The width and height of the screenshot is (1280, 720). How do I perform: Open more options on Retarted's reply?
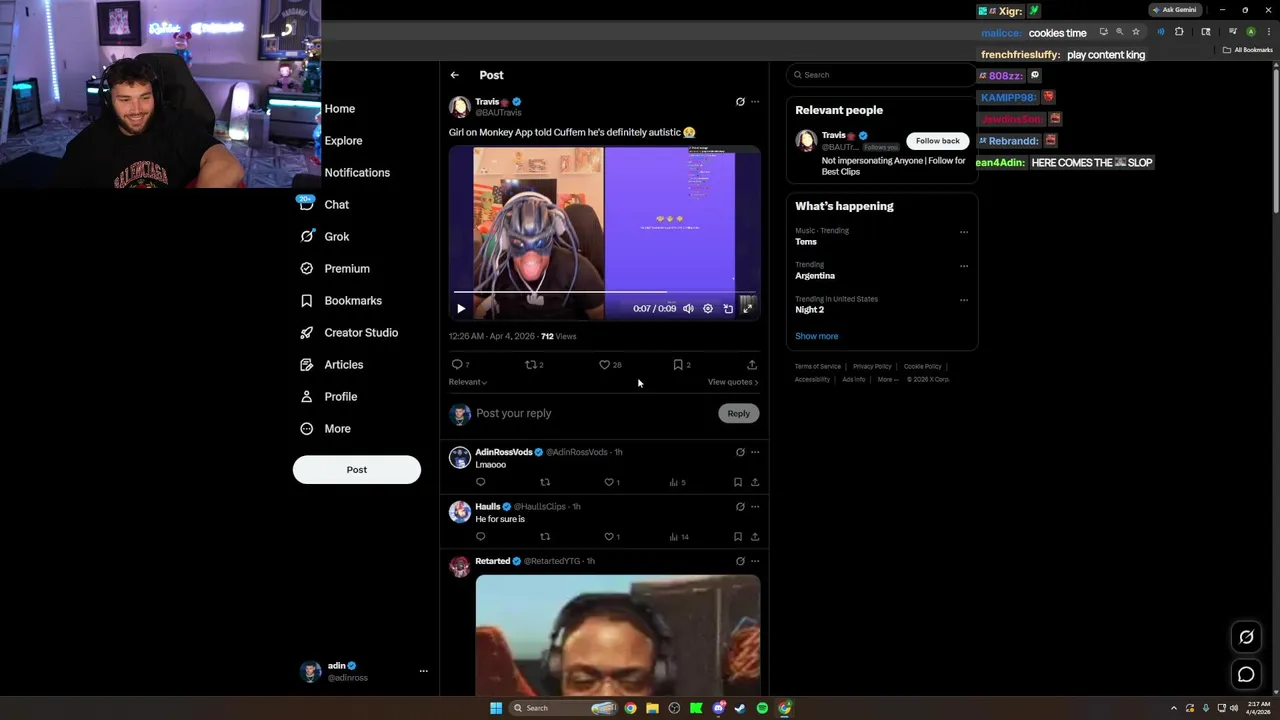coord(755,561)
